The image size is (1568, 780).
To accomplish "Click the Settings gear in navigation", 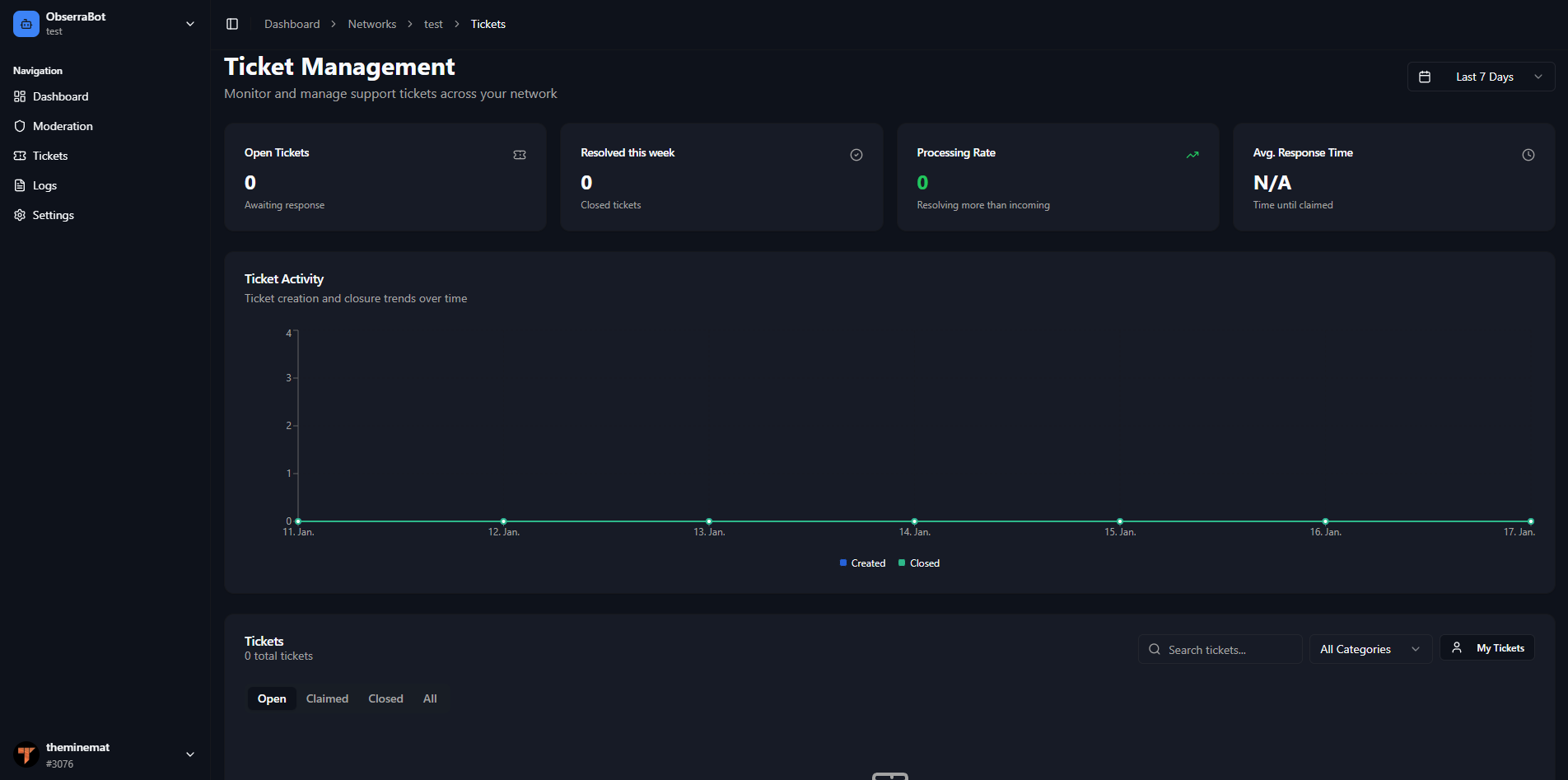I will (x=19, y=215).
